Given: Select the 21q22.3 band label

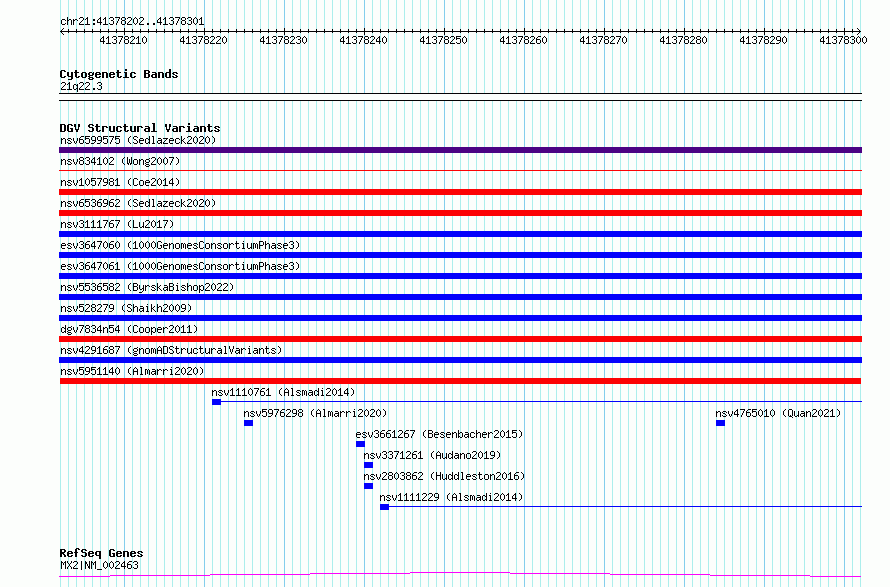Looking at the screenshot, I should tap(81, 86).
